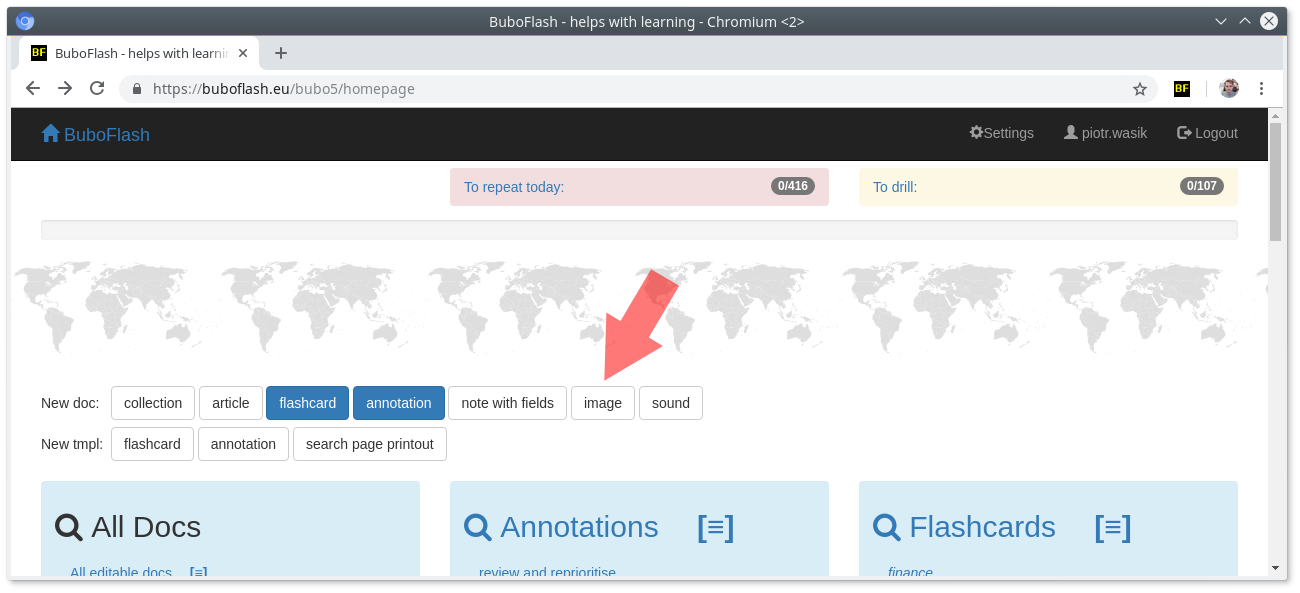Reload the BuboFlash page
Viewport: 1300px width, 593px height.
(97, 88)
